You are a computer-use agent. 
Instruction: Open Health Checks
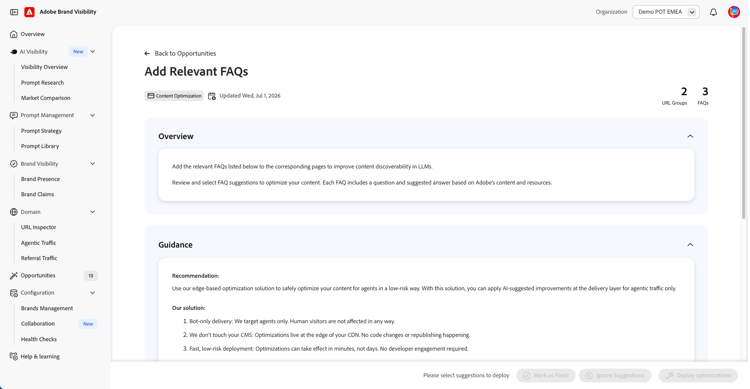(x=39, y=339)
